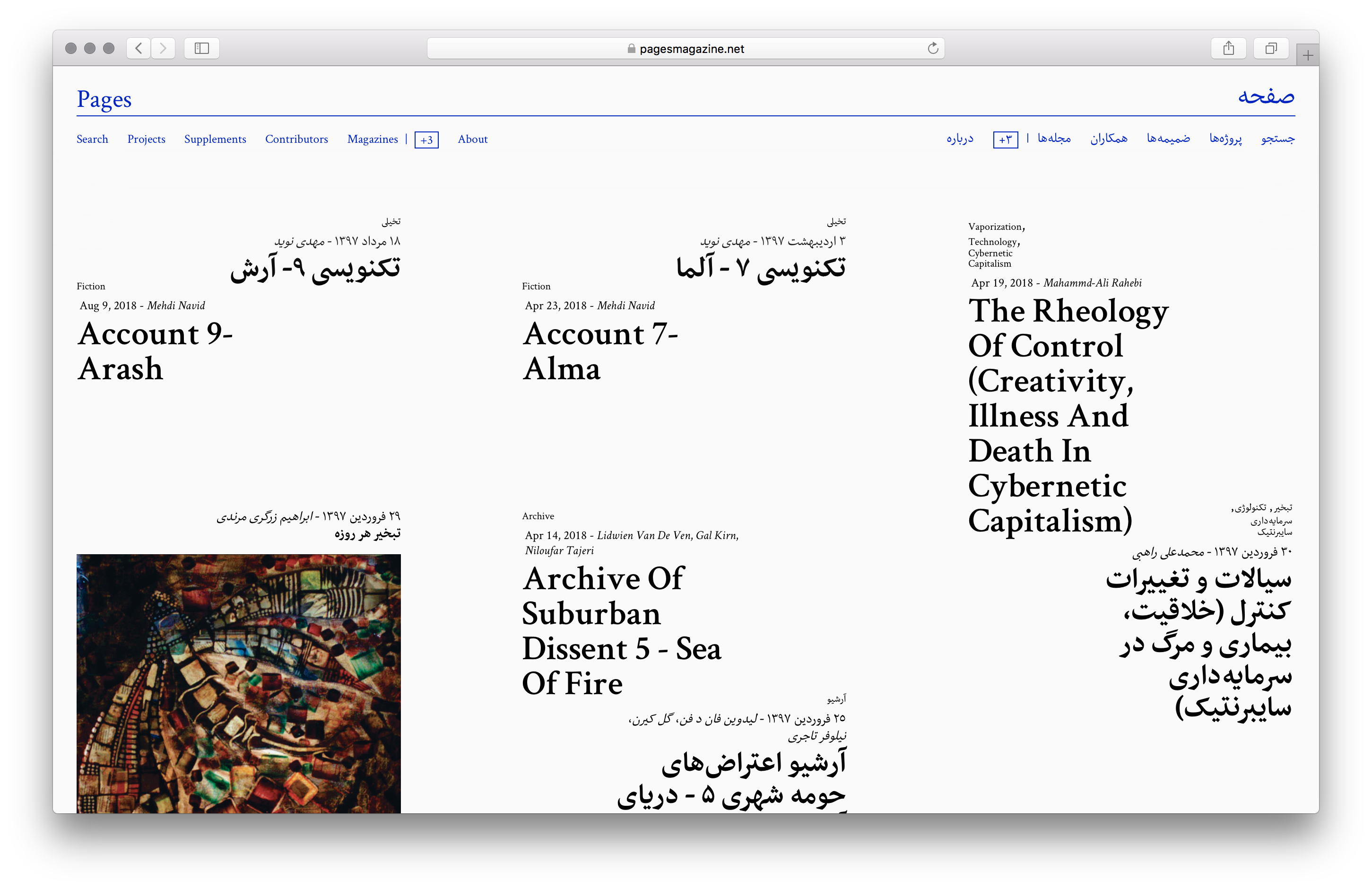Open the About page link
The width and height of the screenshot is (1372, 889).
[x=472, y=139]
